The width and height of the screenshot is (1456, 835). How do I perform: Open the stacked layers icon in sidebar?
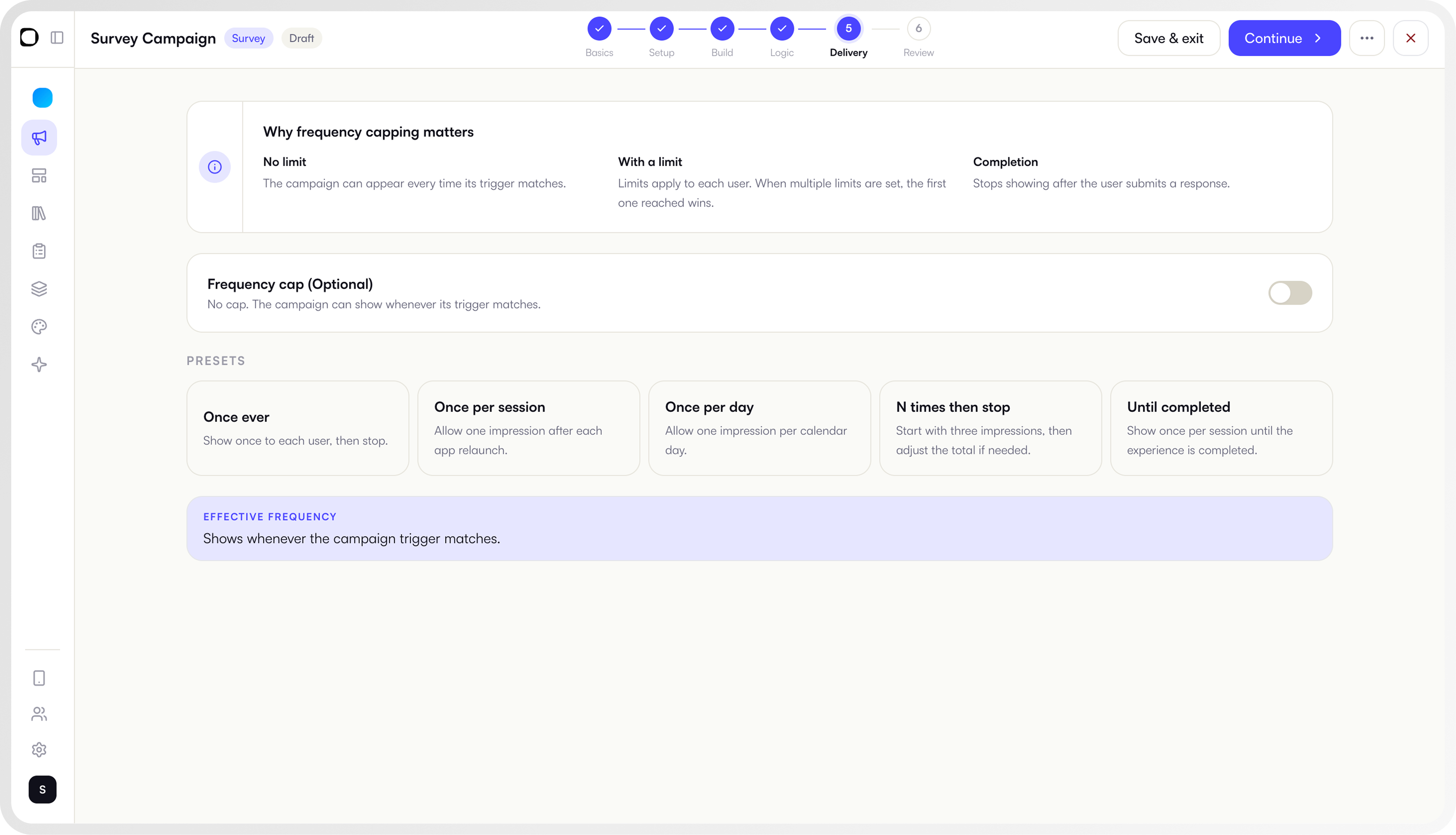39,289
